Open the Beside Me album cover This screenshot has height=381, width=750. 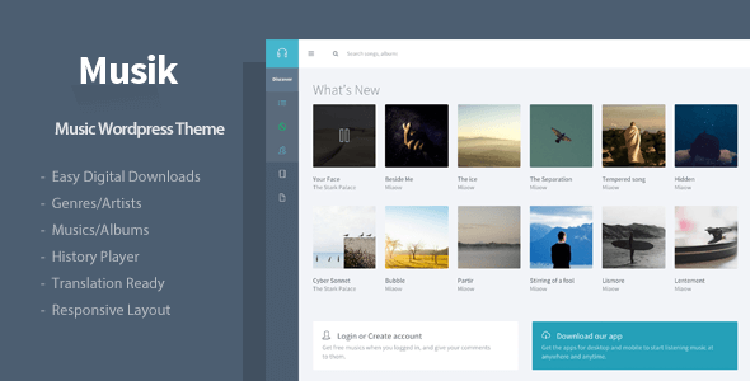[x=417, y=136]
